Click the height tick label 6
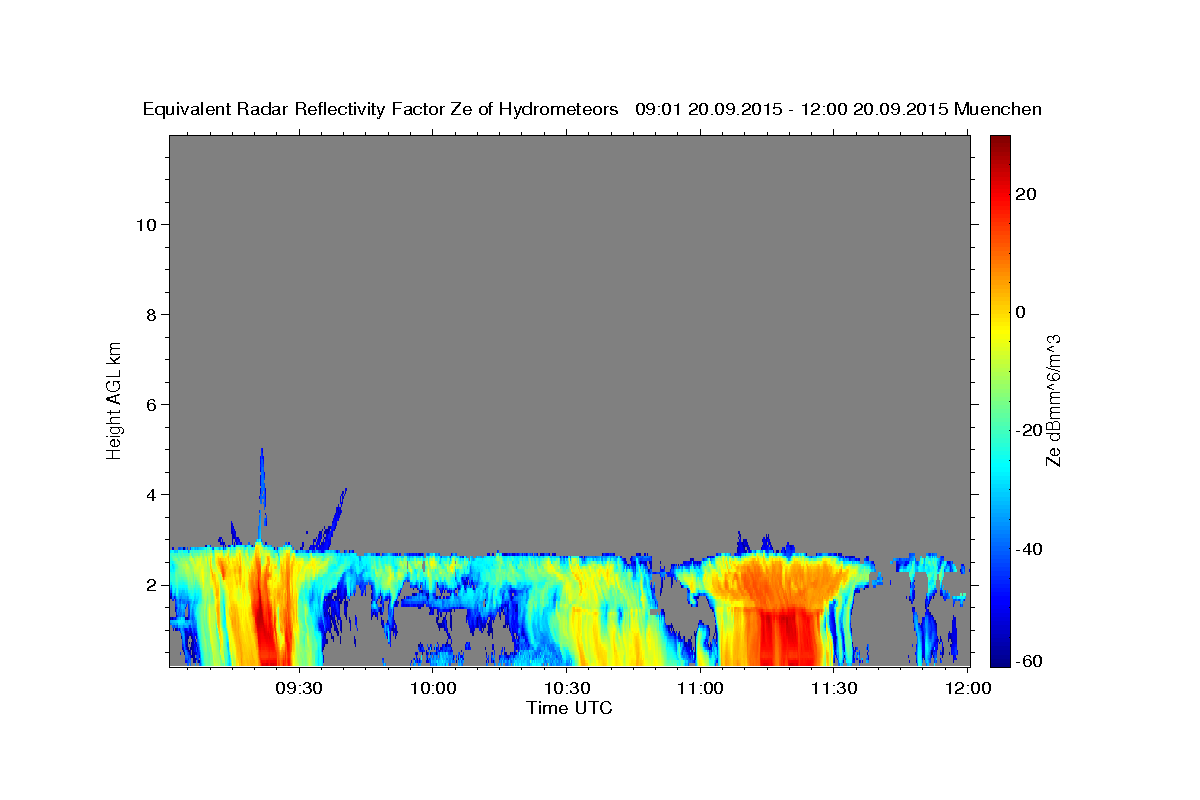This screenshot has height=800, width=1200. [149, 404]
